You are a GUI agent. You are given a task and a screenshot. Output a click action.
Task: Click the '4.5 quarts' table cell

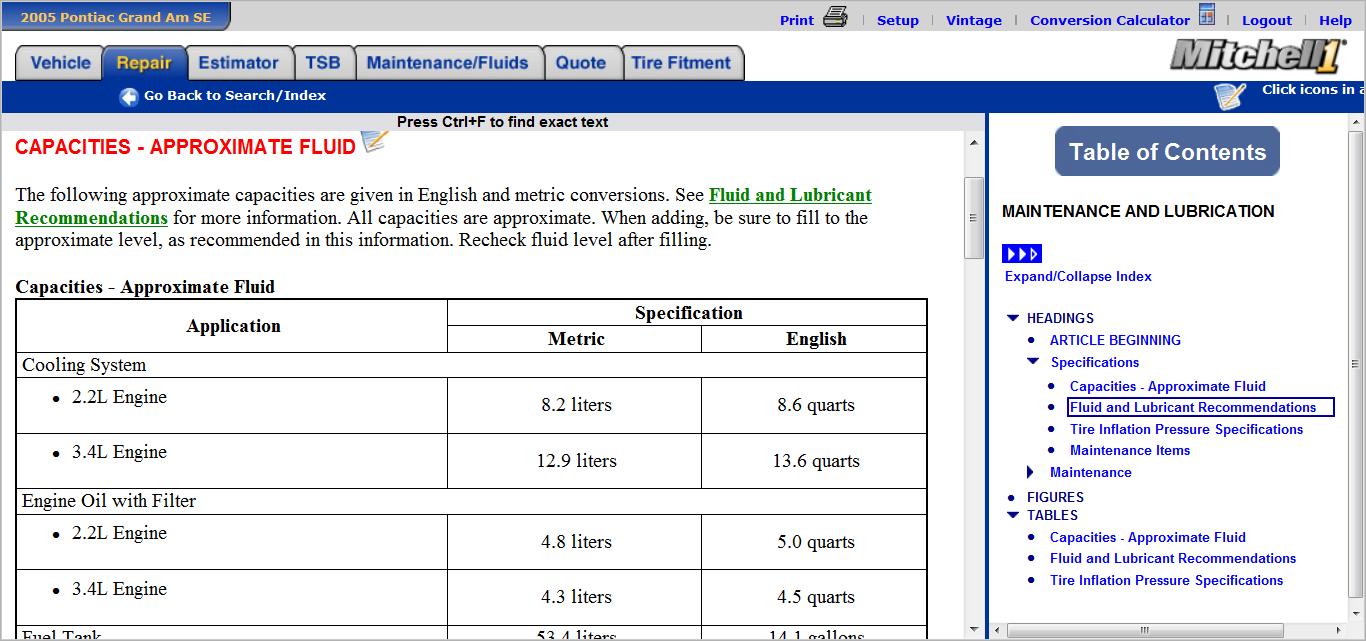pos(816,597)
